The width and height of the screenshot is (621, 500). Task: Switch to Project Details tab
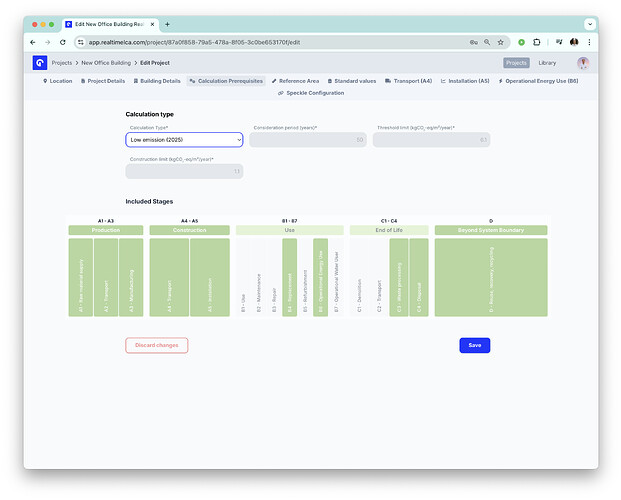click(x=103, y=81)
